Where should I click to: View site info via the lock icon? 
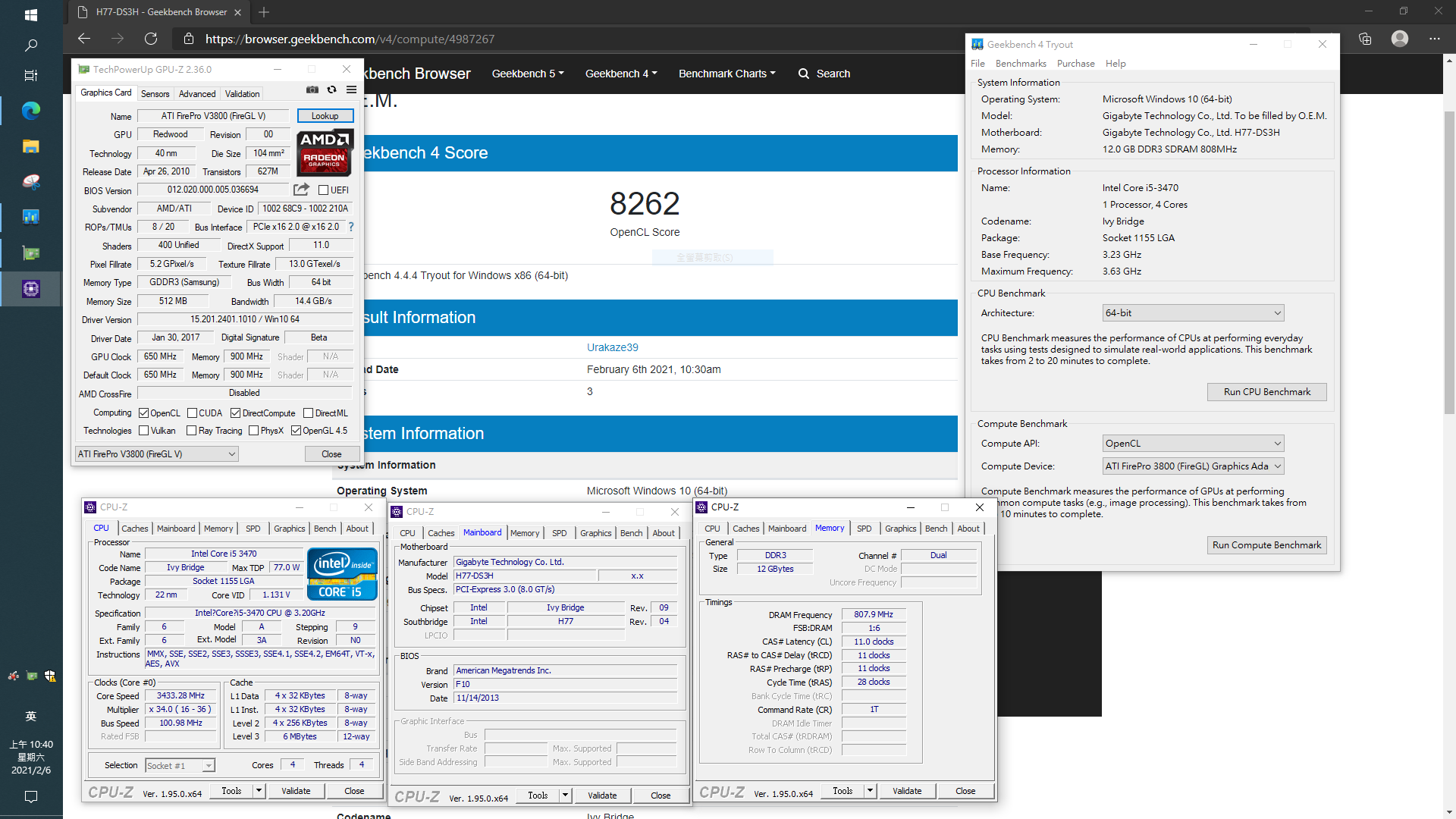tap(189, 39)
